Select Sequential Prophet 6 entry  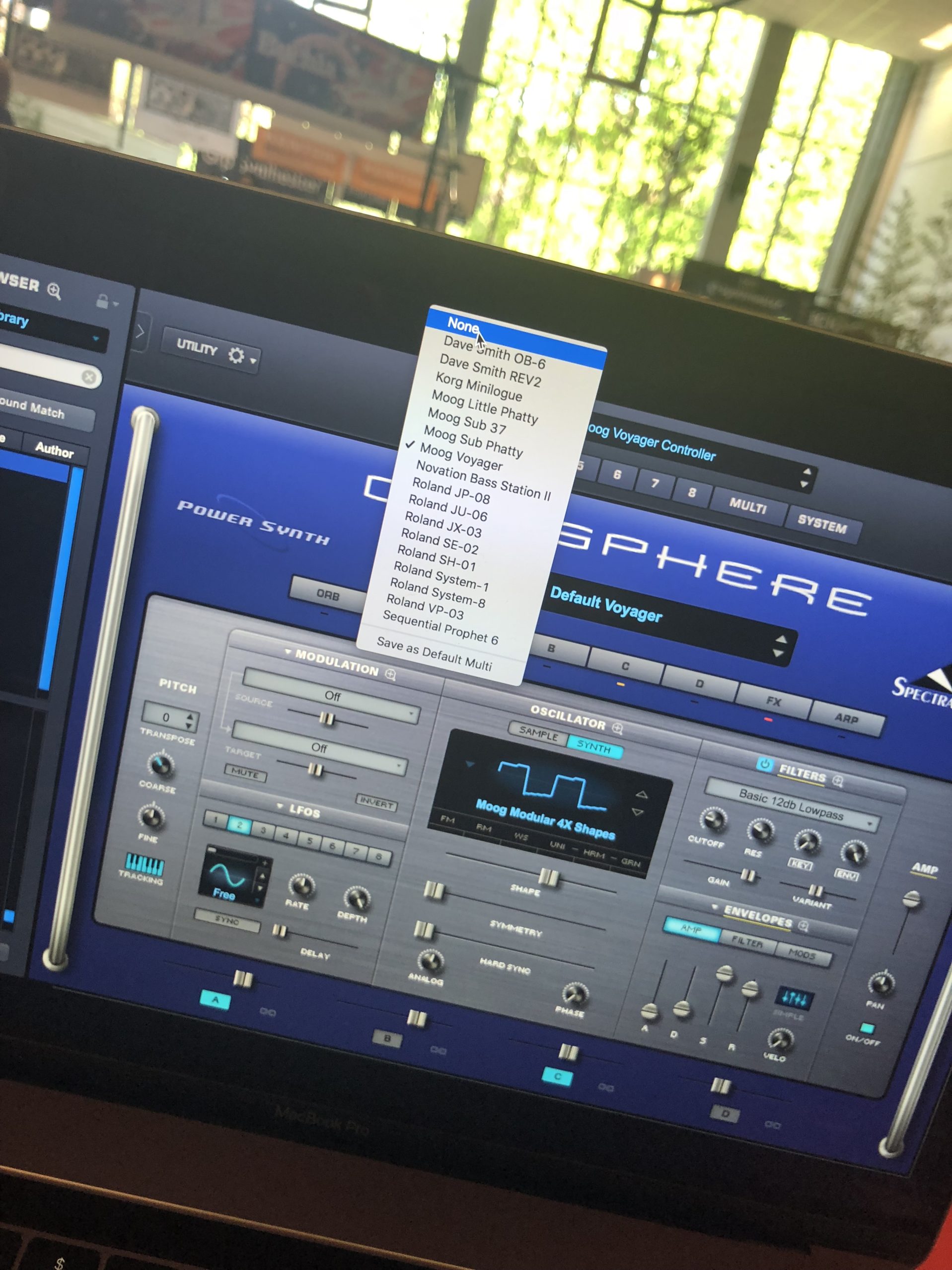tap(440, 627)
